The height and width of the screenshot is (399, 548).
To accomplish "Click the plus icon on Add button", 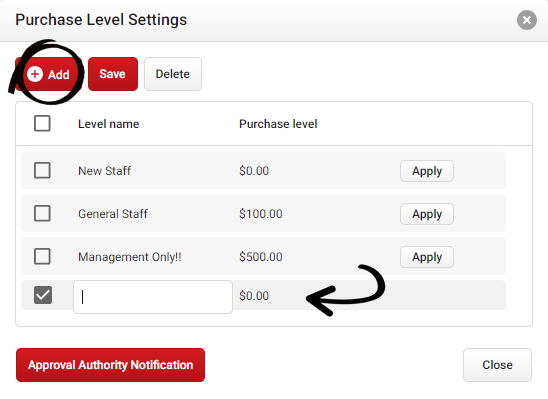I will click(35, 74).
